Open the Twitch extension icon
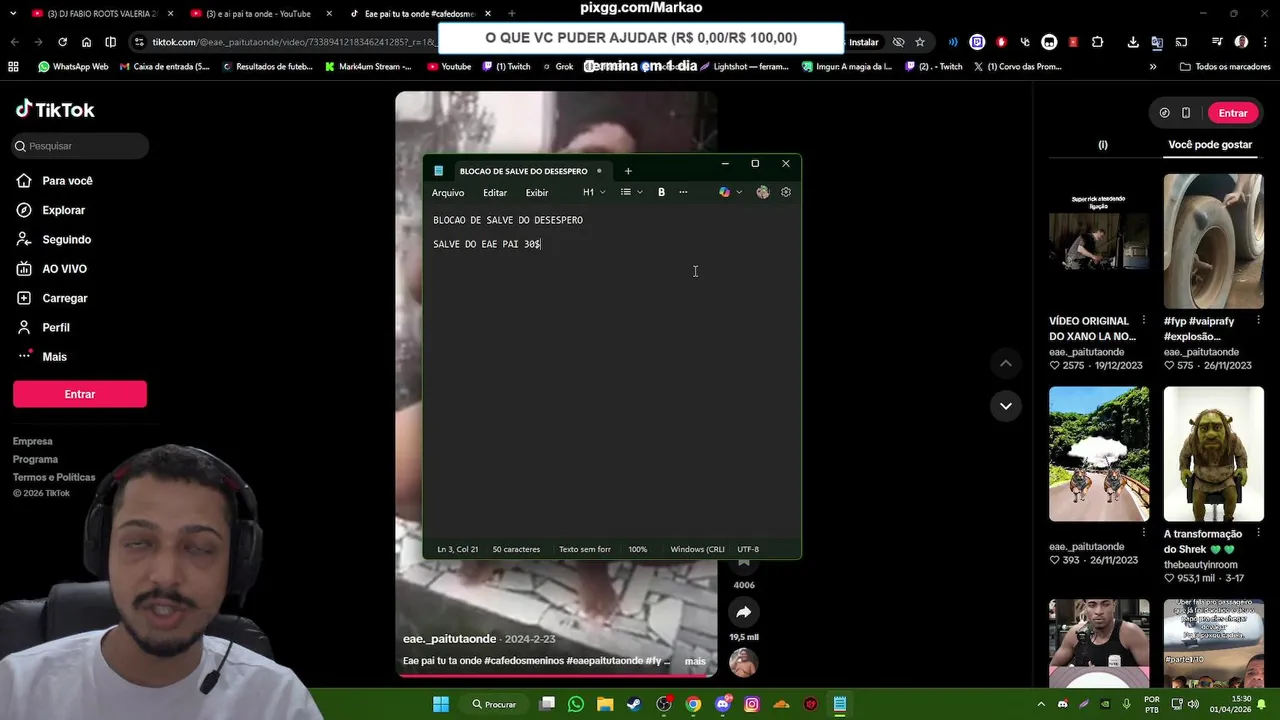This screenshot has width=1280, height=720. tap(977, 42)
